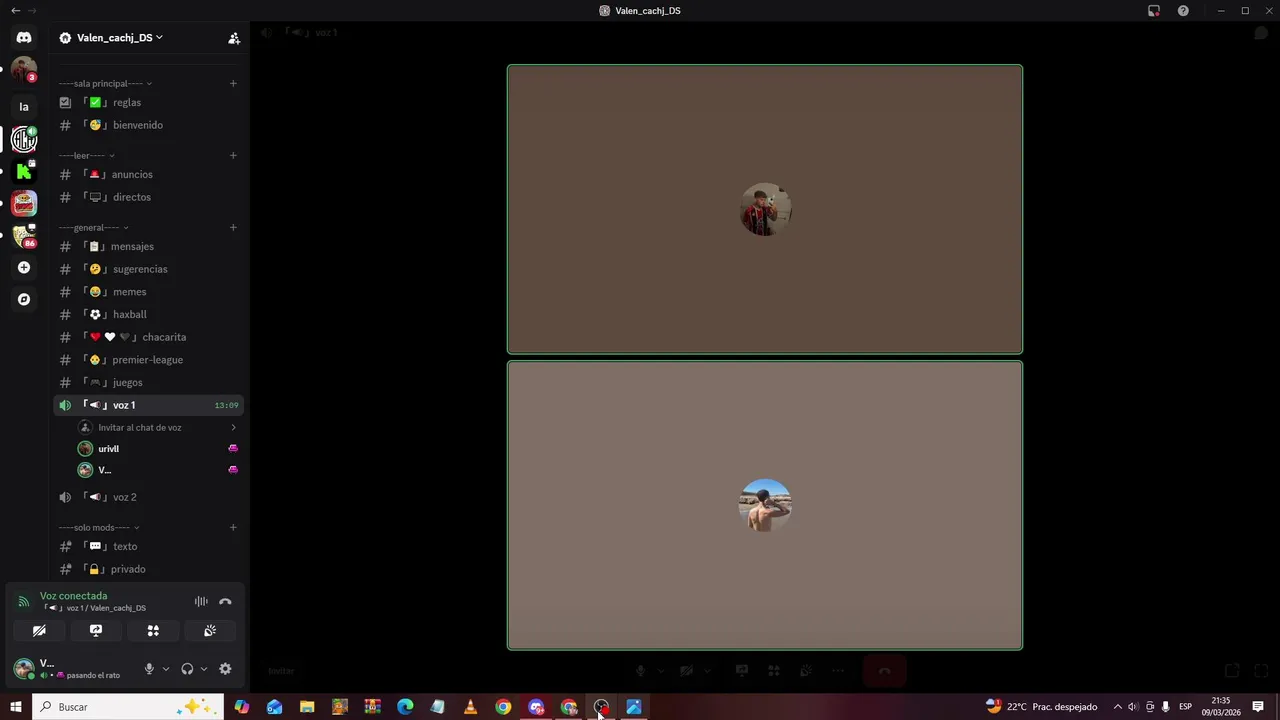
Task: Open headphone output options arrow
Action: (203, 669)
